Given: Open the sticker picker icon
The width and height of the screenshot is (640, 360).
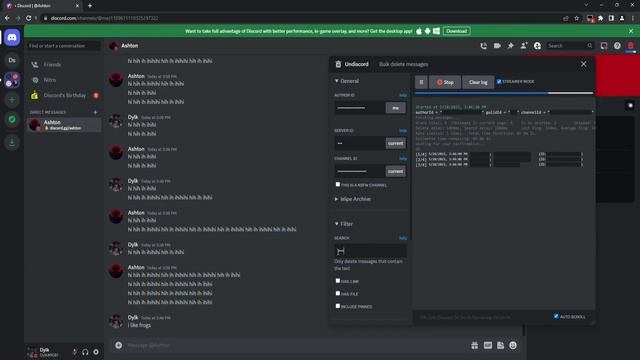Looking at the screenshot, I should point(500,345).
